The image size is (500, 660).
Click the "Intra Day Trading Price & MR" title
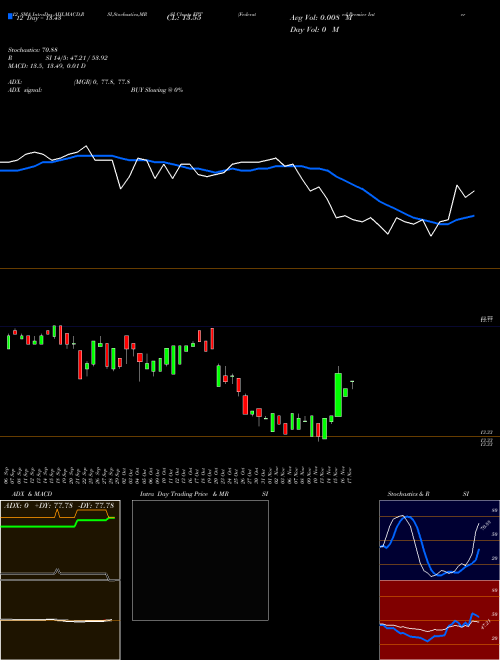184,494
